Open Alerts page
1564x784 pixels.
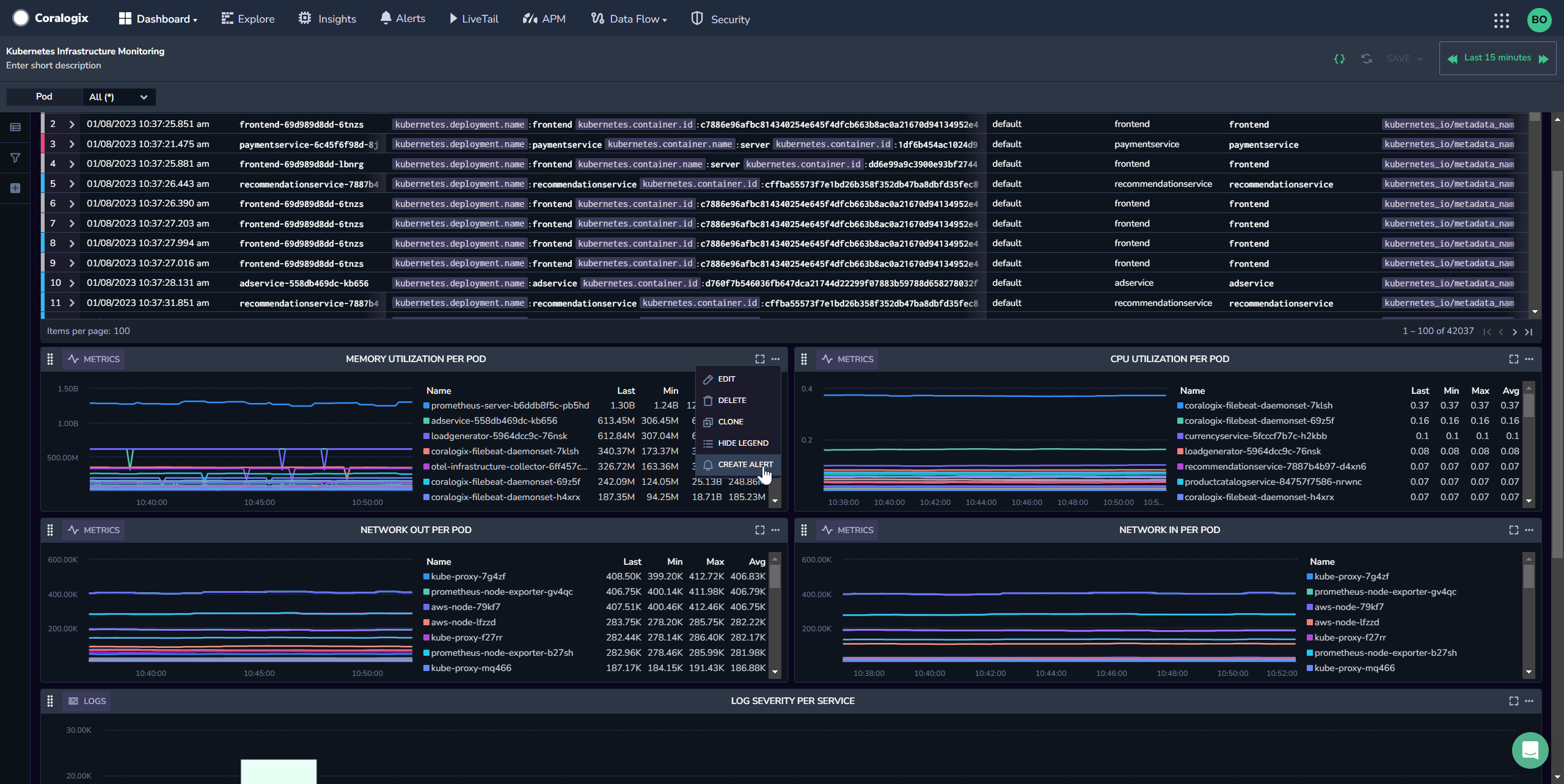click(x=403, y=18)
